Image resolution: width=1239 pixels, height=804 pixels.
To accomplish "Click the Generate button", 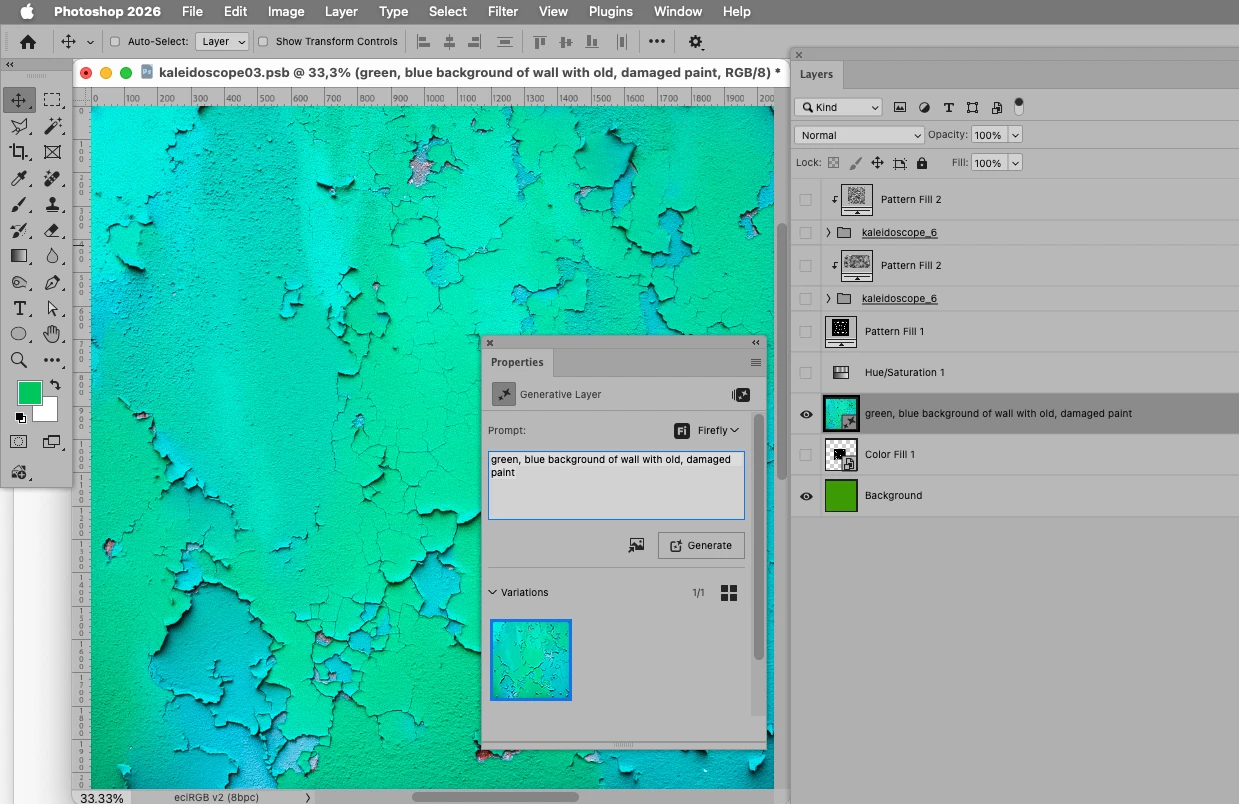I will click(701, 545).
